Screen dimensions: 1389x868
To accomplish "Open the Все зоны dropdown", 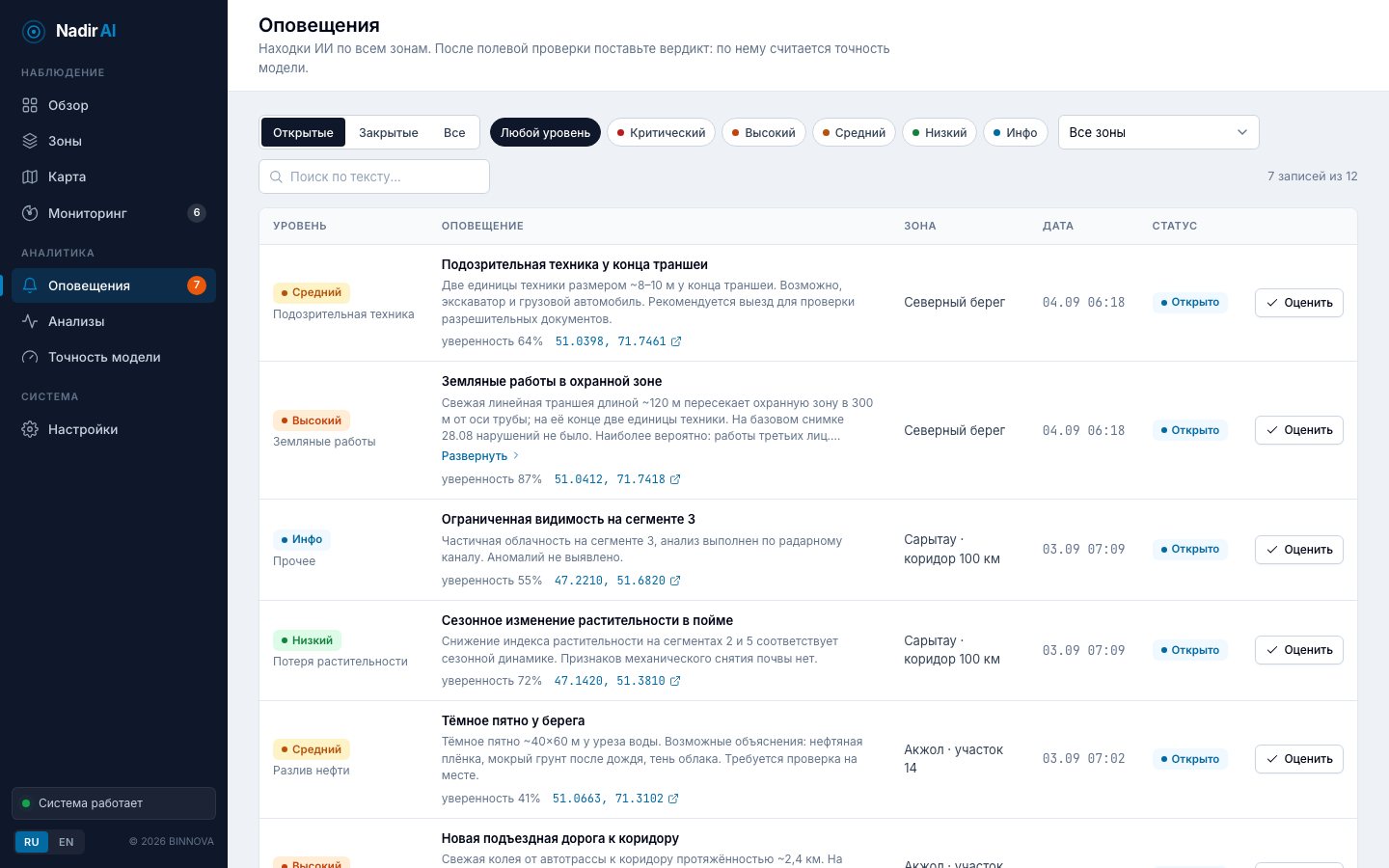I will [x=1158, y=132].
